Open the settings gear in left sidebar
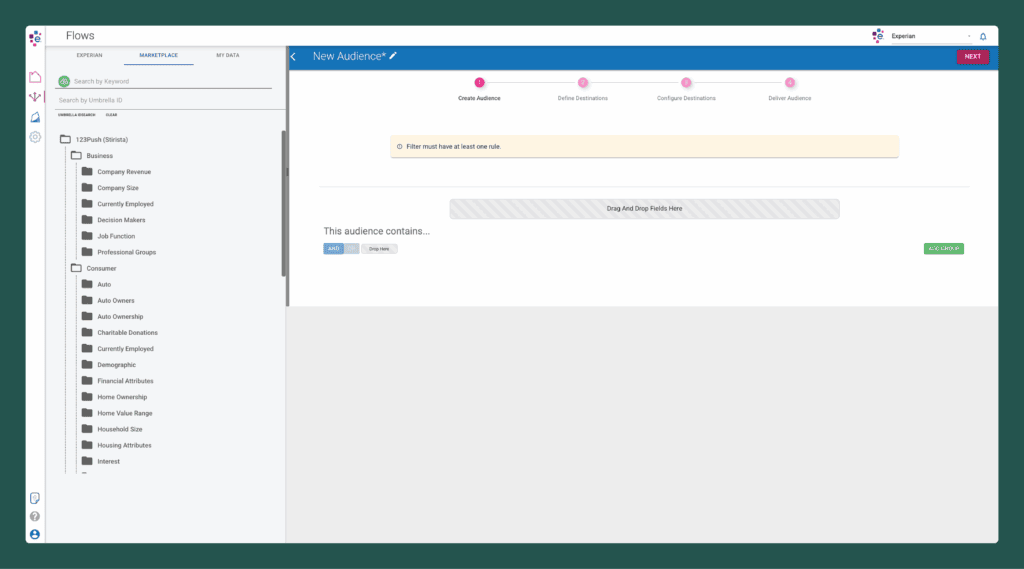Screen dimensions: 1024x569 pos(35,137)
